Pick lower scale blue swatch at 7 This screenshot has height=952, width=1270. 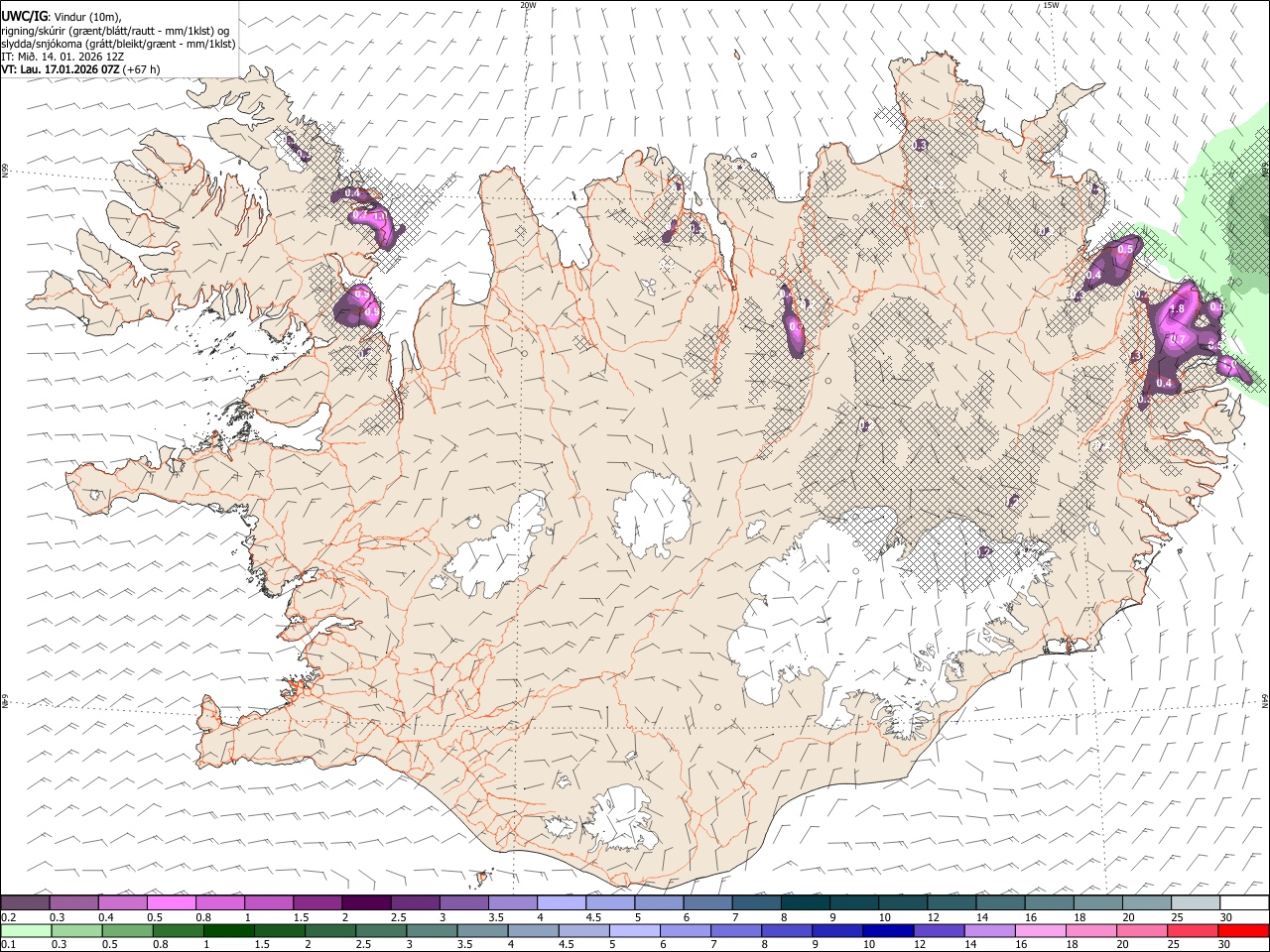735,930
